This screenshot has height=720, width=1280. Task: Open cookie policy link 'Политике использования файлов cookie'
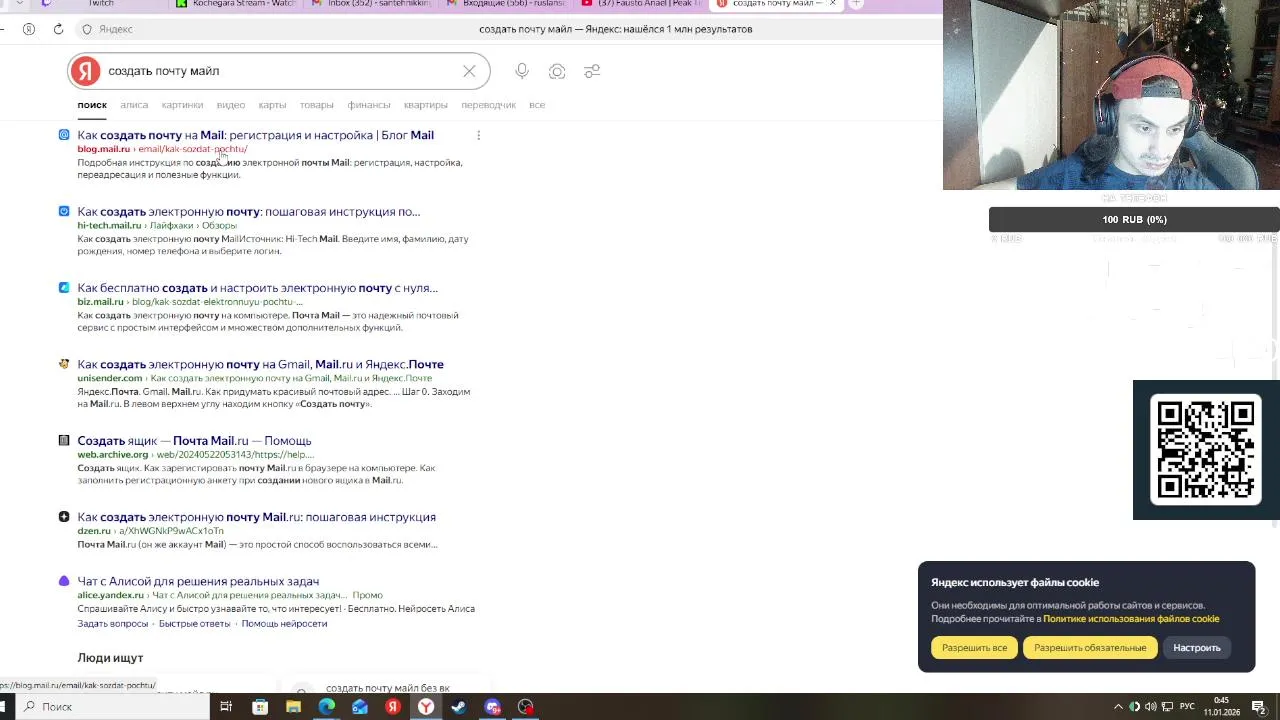pyautogui.click(x=1131, y=619)
